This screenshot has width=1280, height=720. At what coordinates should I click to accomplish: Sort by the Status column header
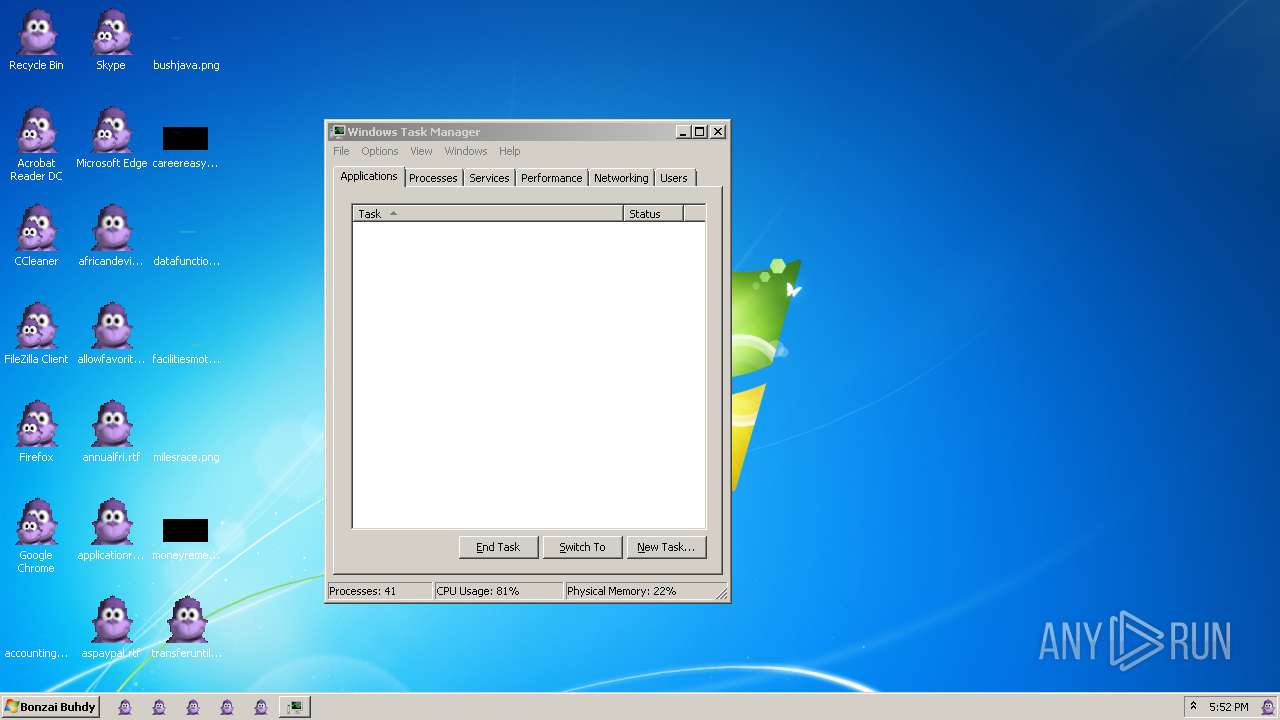coord(653,213)
